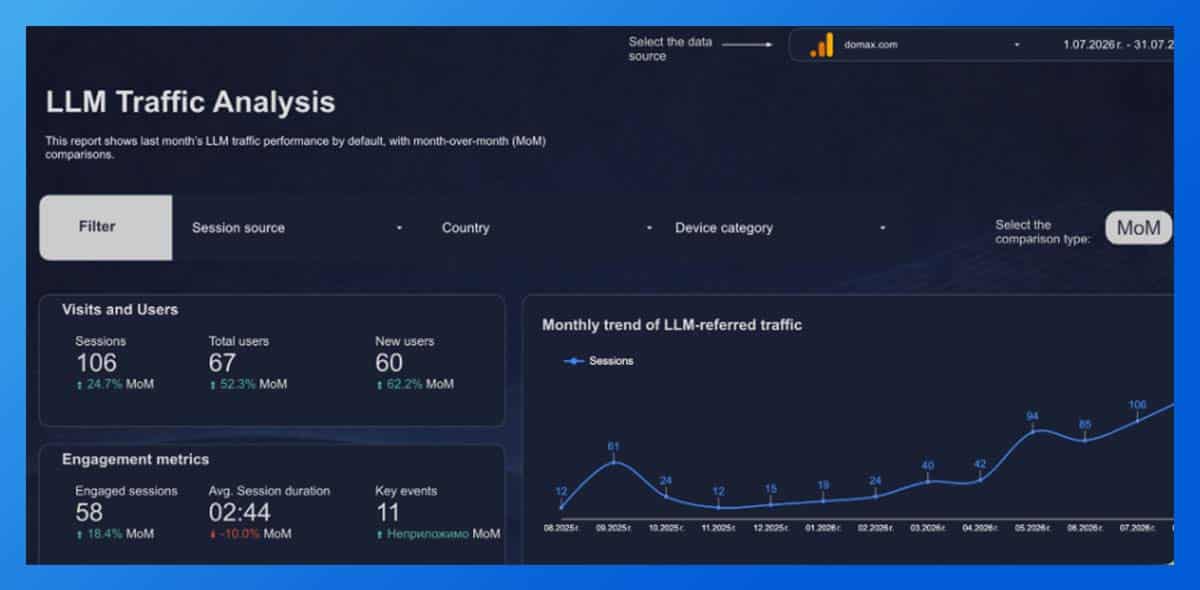Click the 12.2025 axis label on the chart
1200x590 pixels.
[771, 526]
